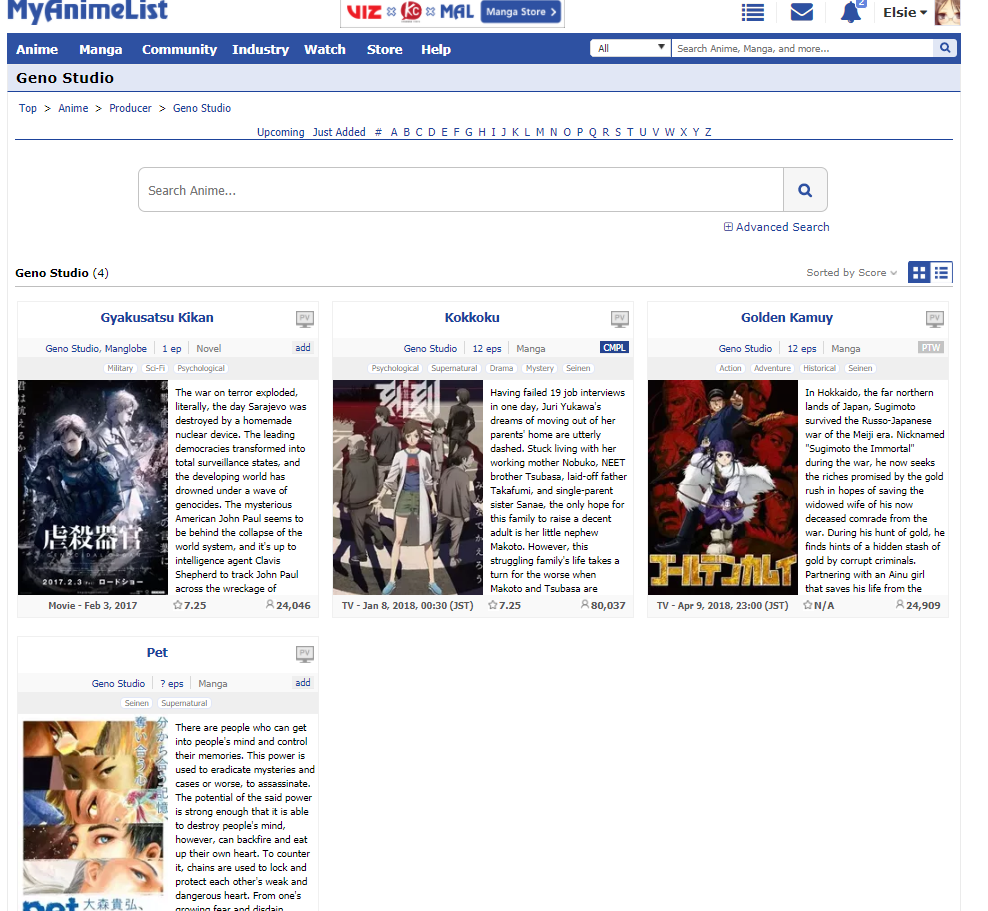Click the Geno Studio breadcrumb link

tap(202, 108)
